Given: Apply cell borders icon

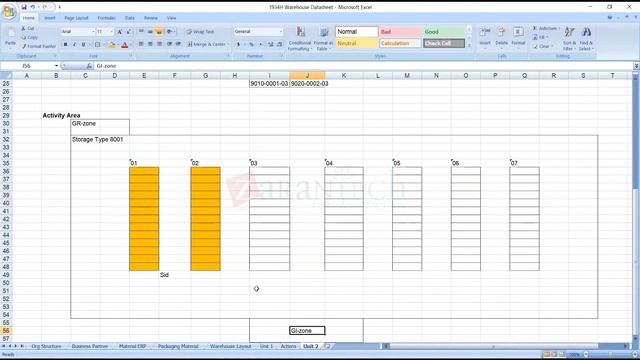Looking at the screenshot, I should tap(98, 44).
